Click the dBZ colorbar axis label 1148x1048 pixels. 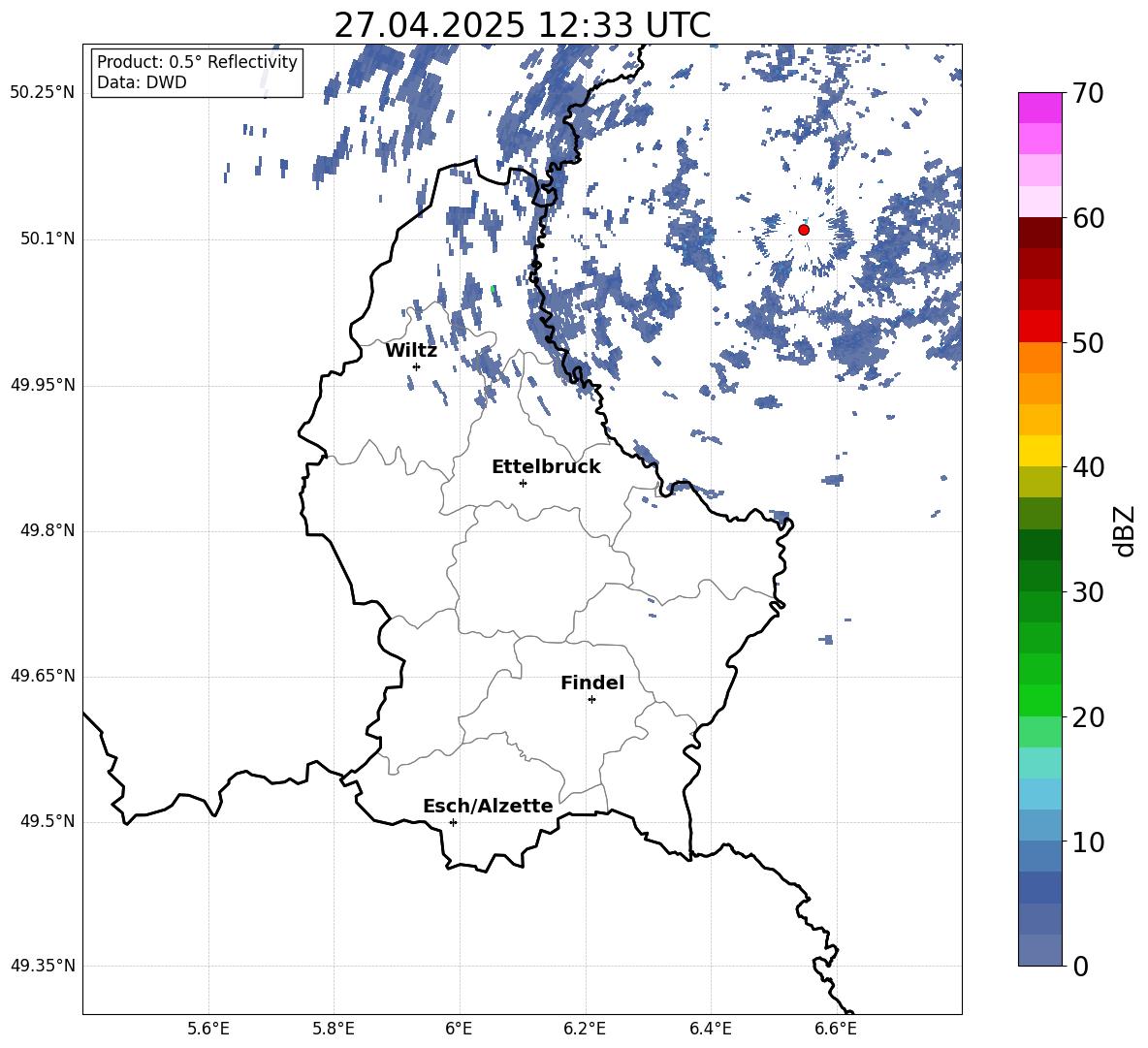(1126, 530)
